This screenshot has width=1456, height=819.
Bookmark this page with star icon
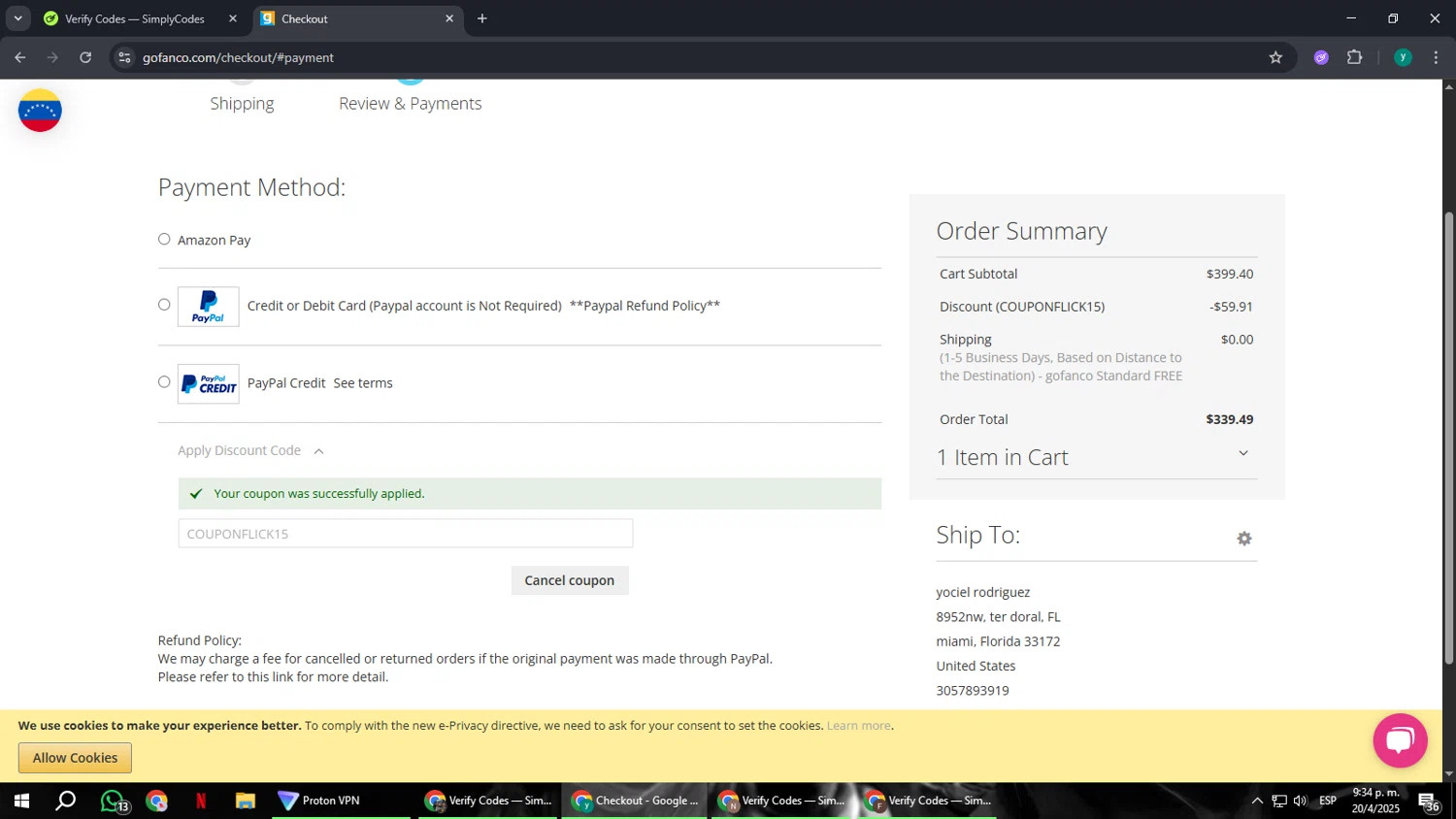pyautogui.click(x=1275, y=57)
